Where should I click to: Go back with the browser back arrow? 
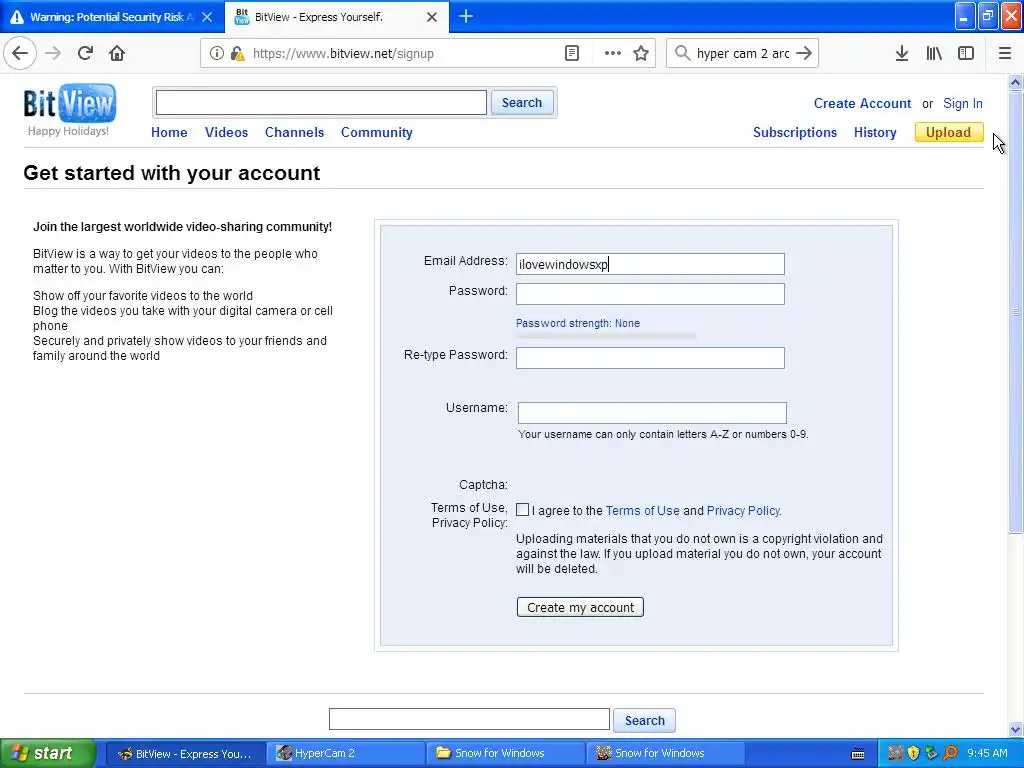(x=20, y=54)
